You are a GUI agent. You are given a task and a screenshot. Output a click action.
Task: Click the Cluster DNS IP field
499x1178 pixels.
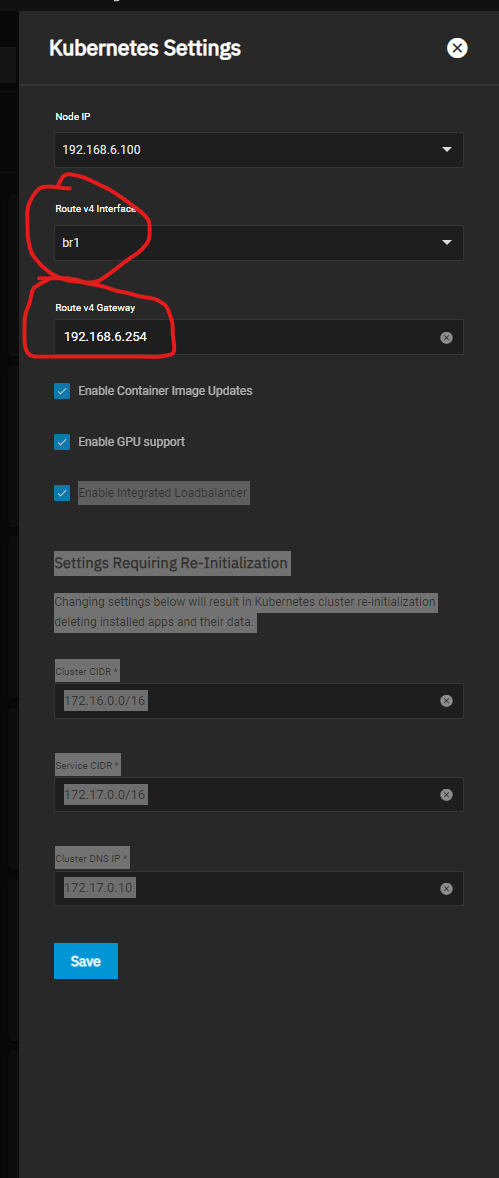click(246, 889)
